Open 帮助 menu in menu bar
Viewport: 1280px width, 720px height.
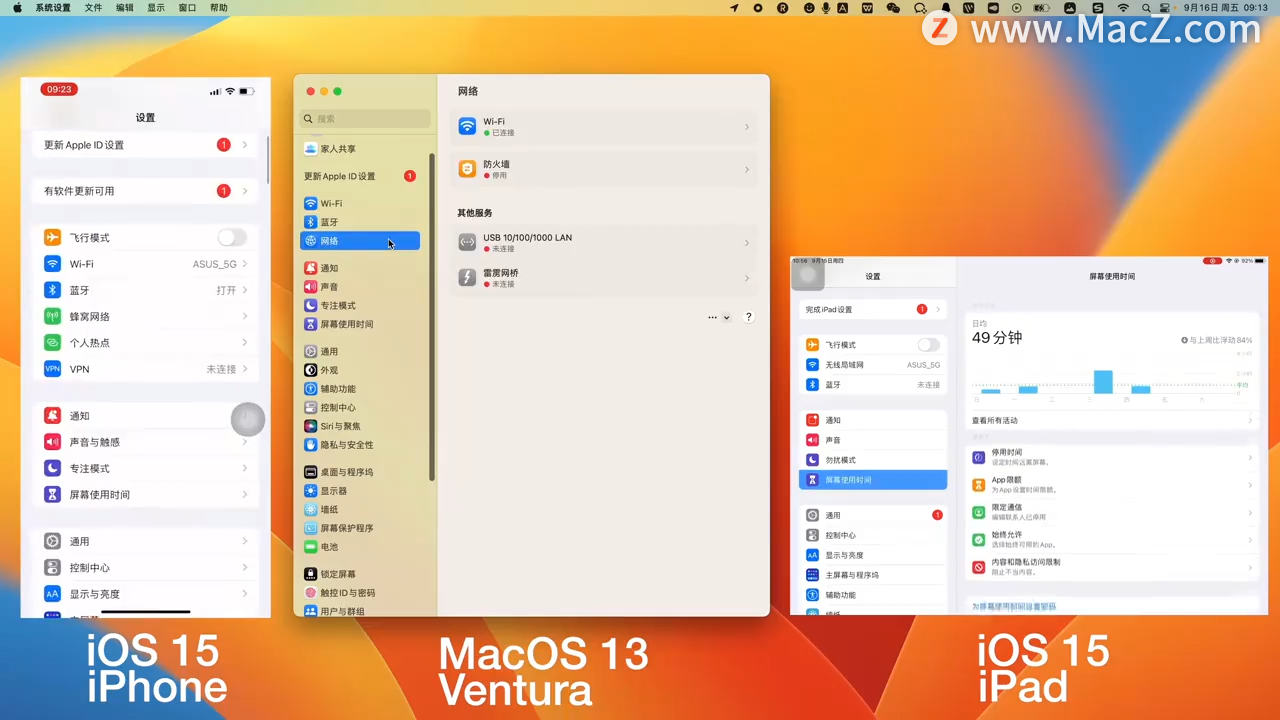(219, 8)
